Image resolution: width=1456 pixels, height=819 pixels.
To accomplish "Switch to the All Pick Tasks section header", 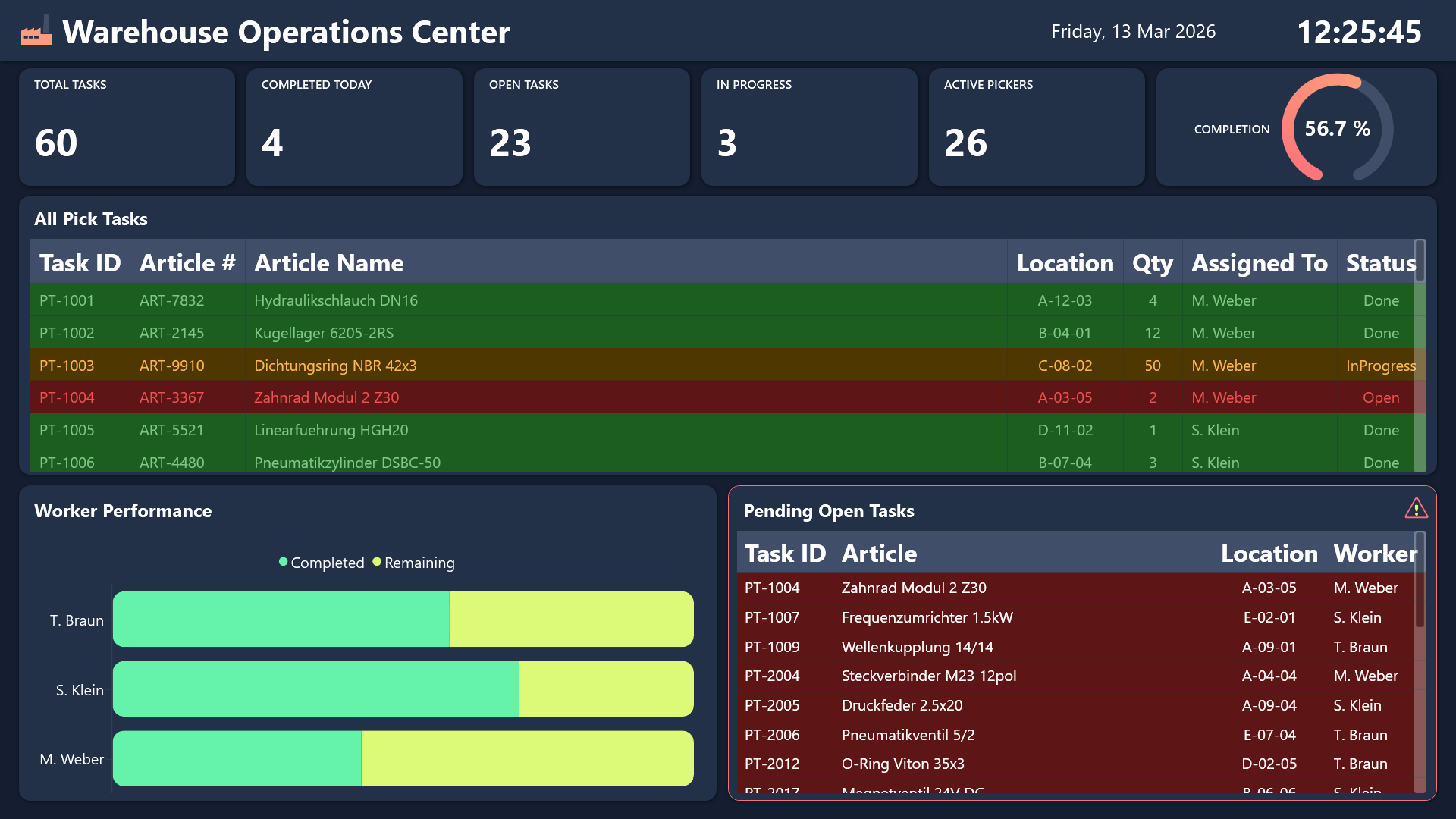I will pos(90,219).
